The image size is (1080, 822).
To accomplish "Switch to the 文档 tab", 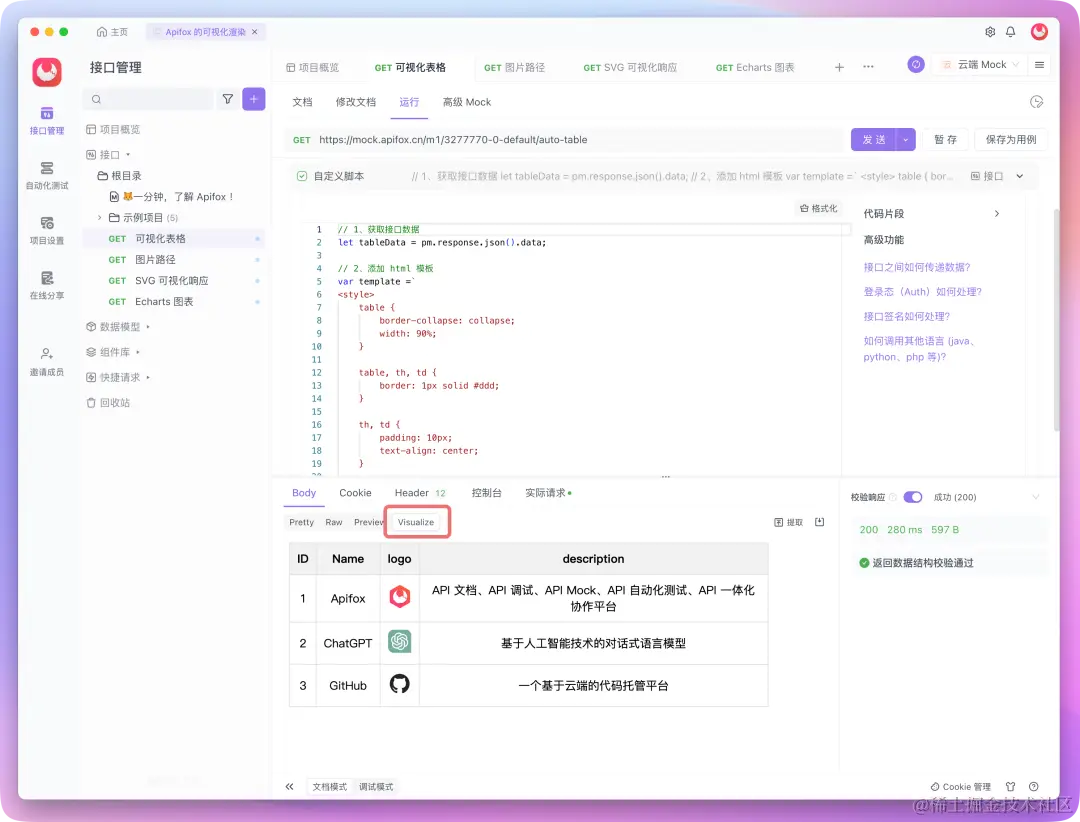I will [302, 102].
